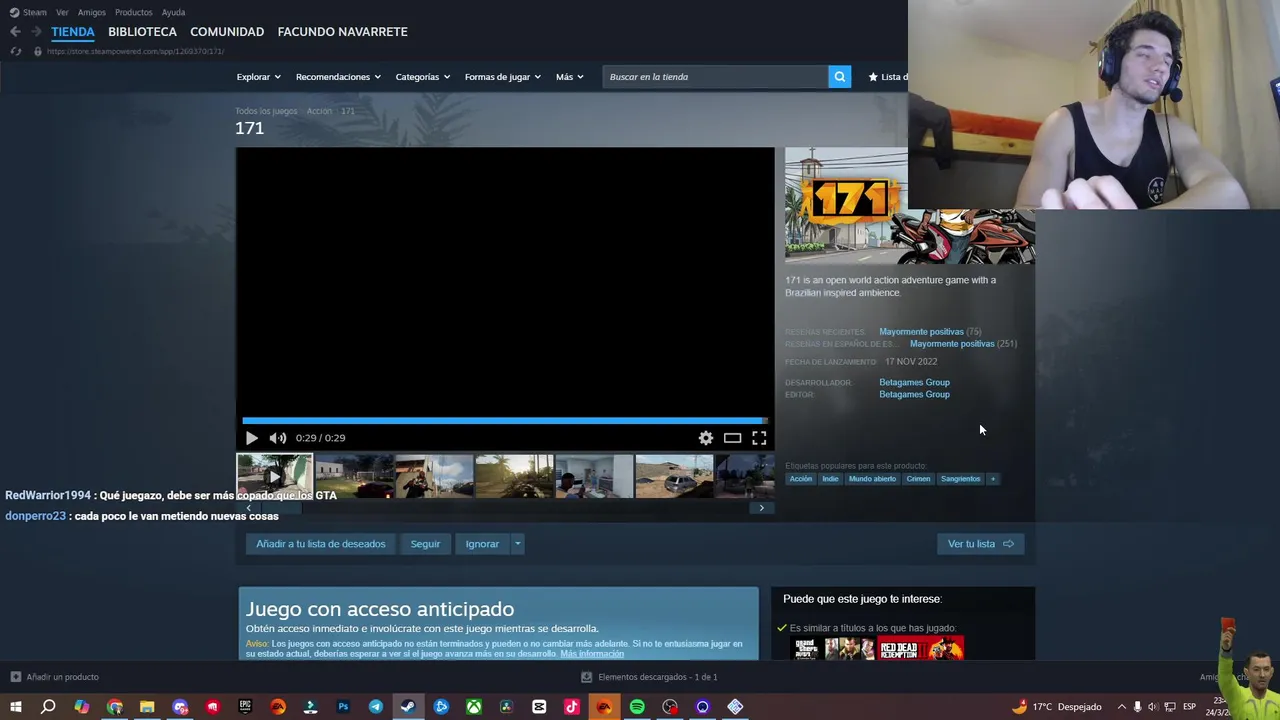Select the fourth screenshot thumbnail with sunset
The height and width of the screenshot is (720, 1280).
pyautogui.click(x=514, y=476)
